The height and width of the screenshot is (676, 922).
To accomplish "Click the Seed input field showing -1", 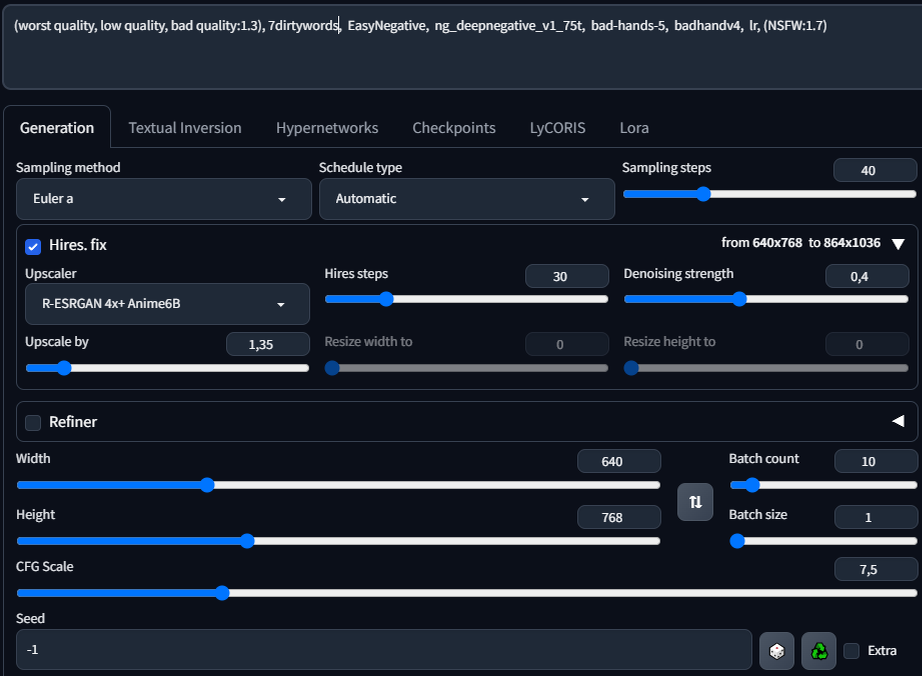I will tap(384, 650).
